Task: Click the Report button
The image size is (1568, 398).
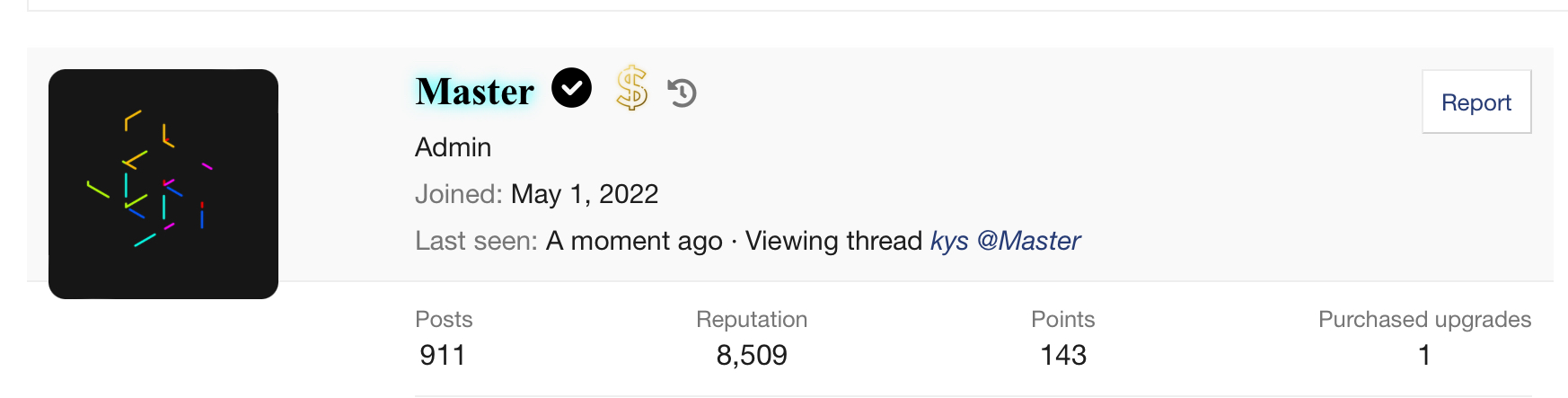Action: pos(1476,102)
